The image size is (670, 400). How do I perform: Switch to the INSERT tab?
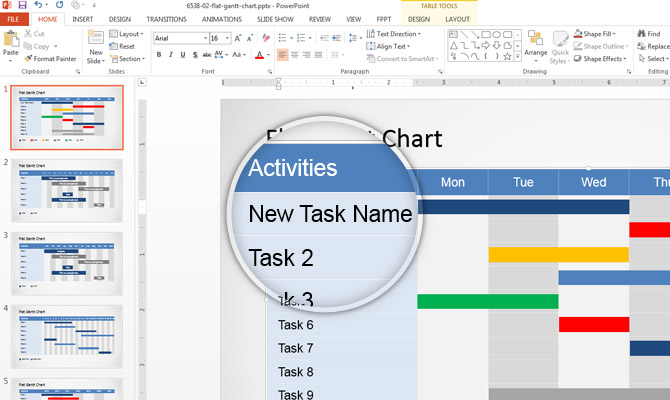[82, 19]
